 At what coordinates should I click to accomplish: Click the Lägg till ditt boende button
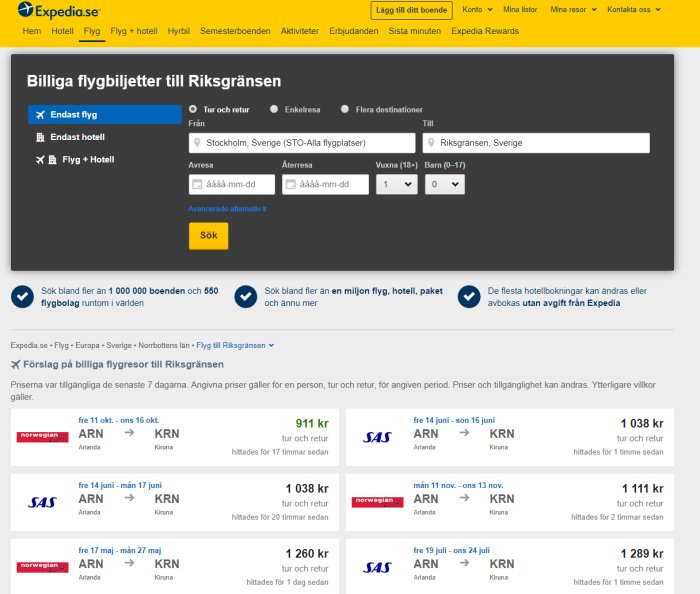[x=412, y=10]
